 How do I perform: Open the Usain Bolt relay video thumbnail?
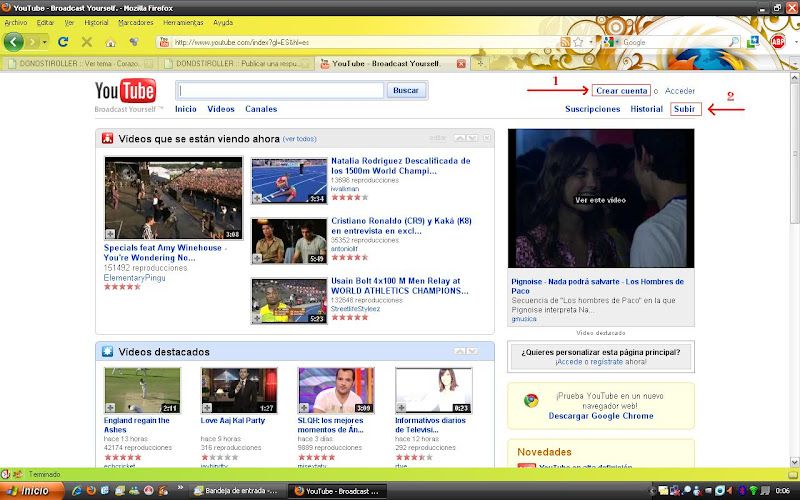click(x=289, y=301)
